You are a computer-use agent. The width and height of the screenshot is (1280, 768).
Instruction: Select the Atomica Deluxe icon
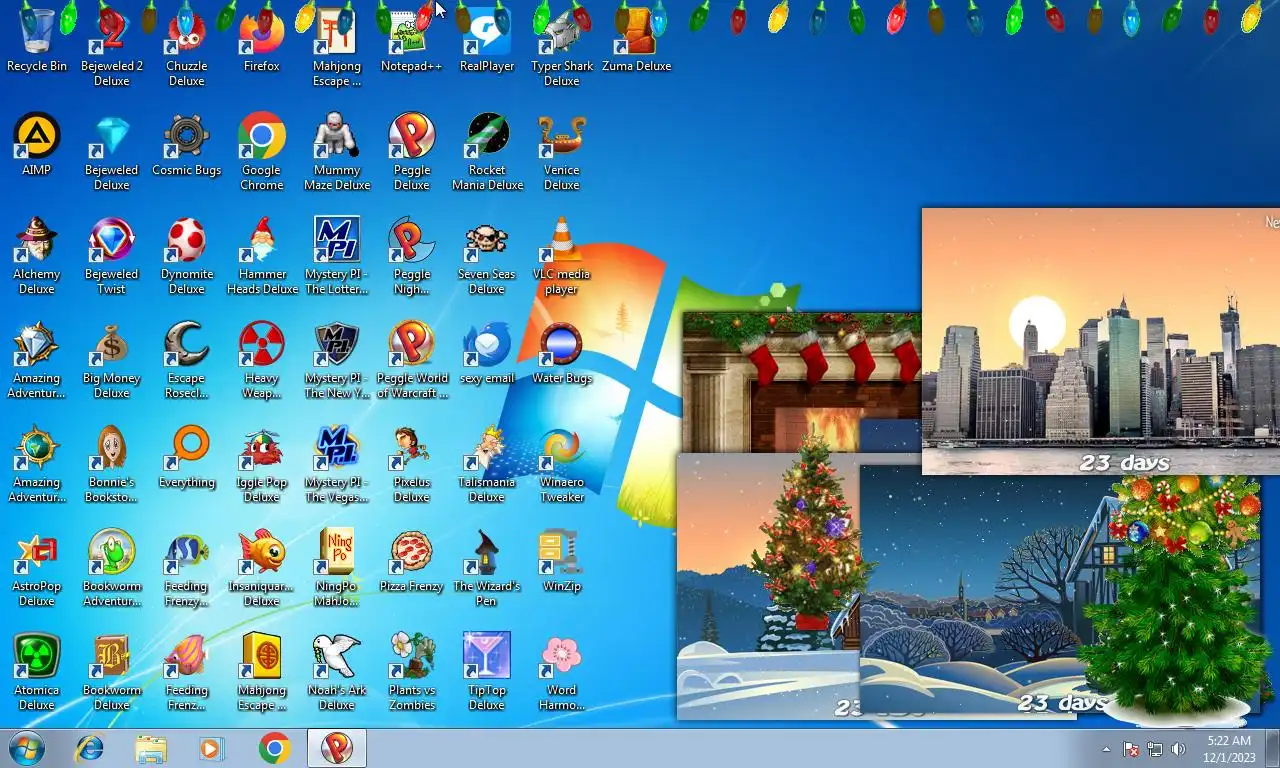pos(37,671)
